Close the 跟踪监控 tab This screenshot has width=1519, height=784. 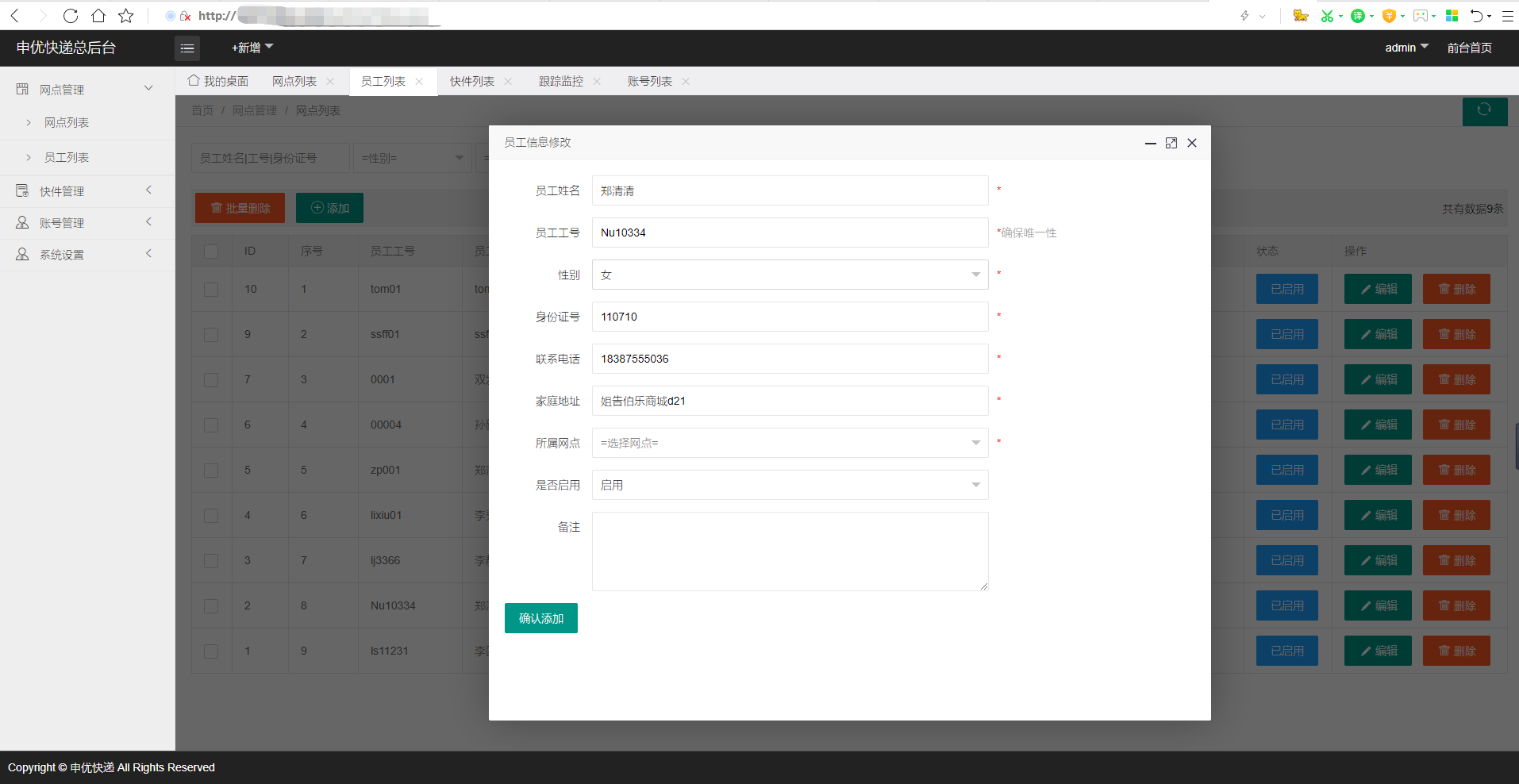[597, 82]
